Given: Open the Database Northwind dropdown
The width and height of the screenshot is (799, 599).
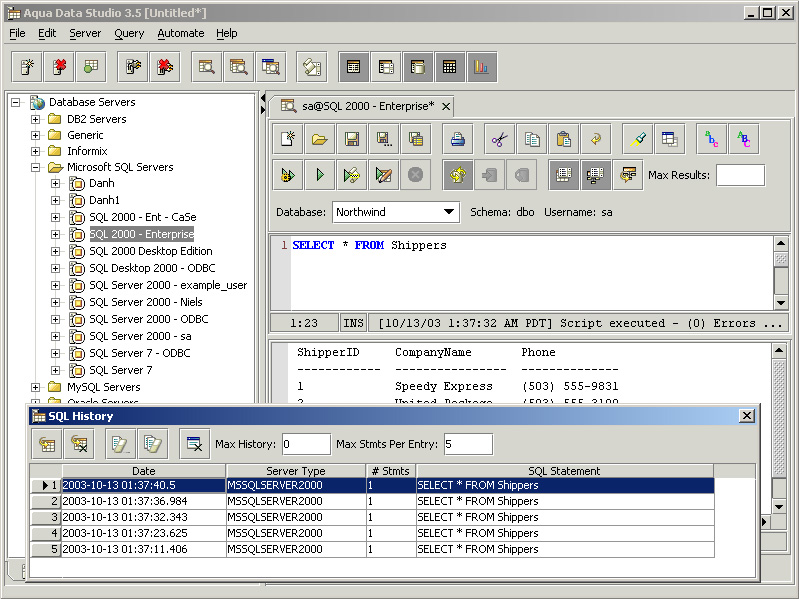Looking at the screenshot, I should pos(449,212).
